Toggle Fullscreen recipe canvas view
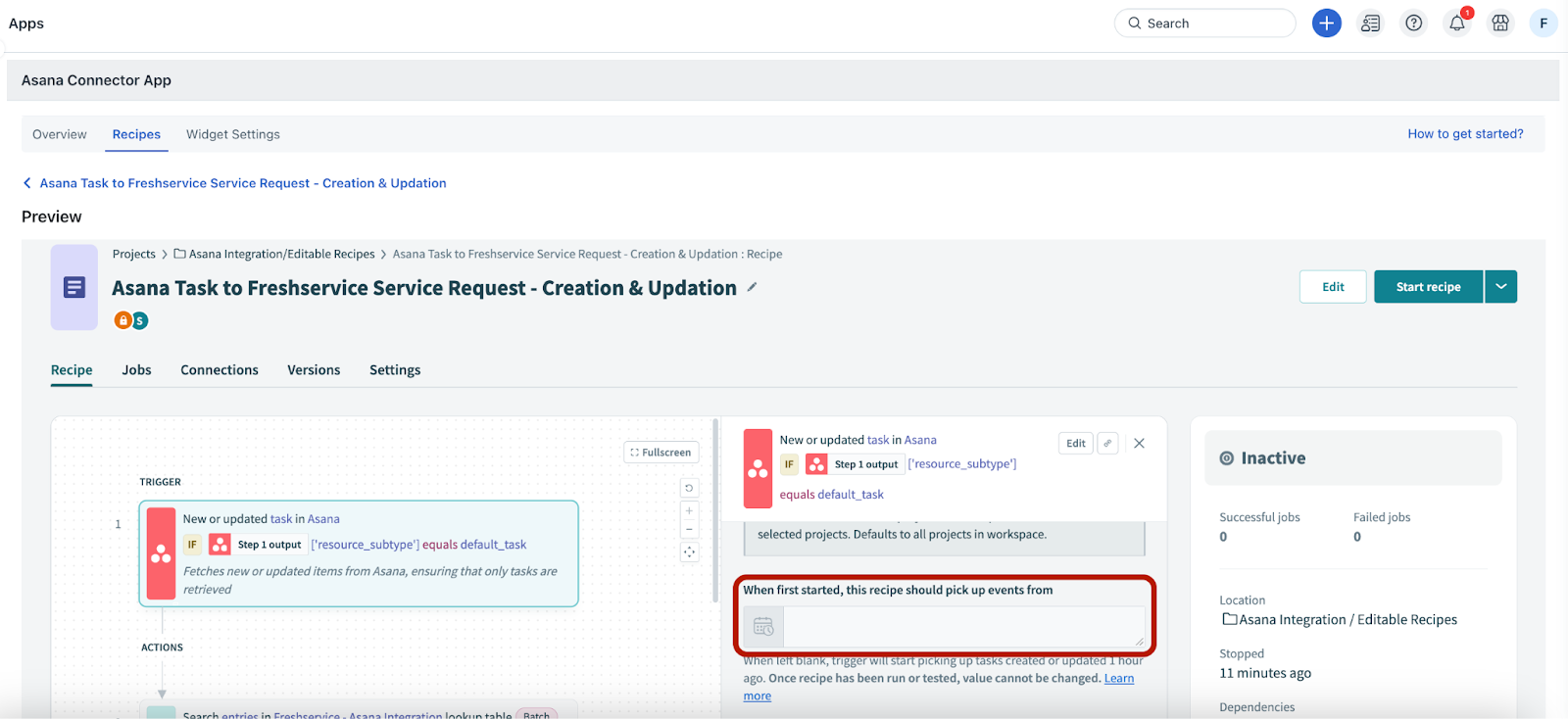 (x=661, y=453)
